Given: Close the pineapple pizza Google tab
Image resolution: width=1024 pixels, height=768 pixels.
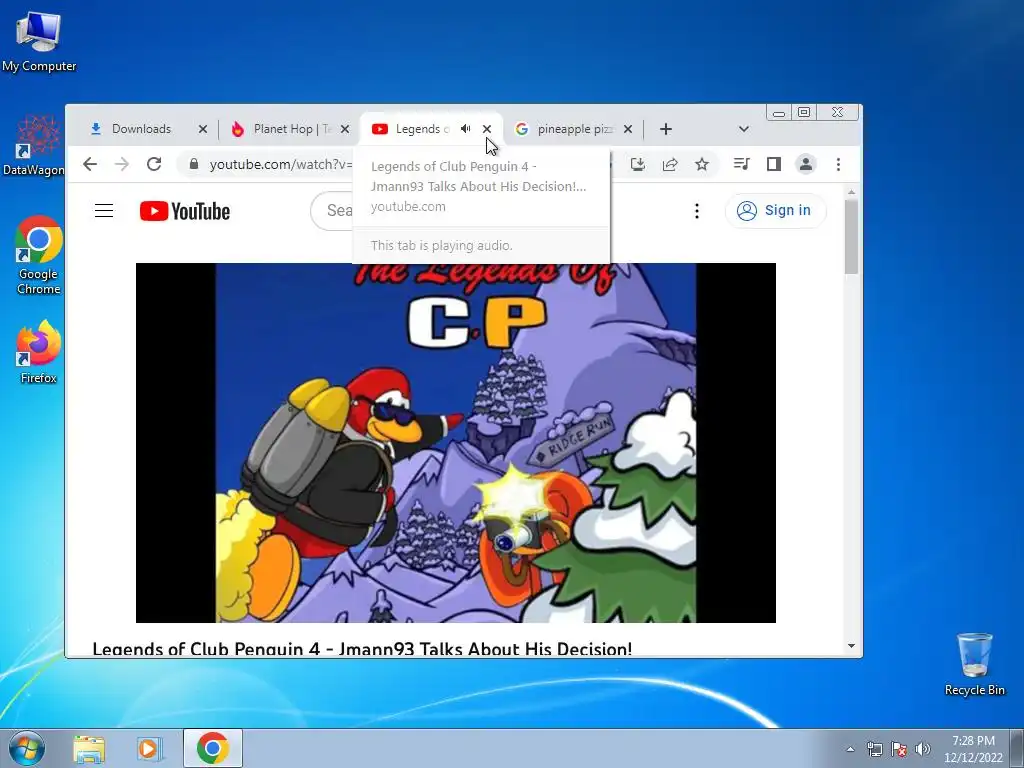Looking at the screenshot, I should coord(628,129).
